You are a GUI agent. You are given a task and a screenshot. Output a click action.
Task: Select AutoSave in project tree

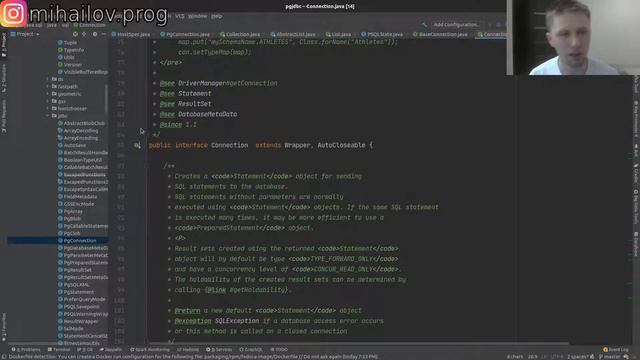point(72,145)
